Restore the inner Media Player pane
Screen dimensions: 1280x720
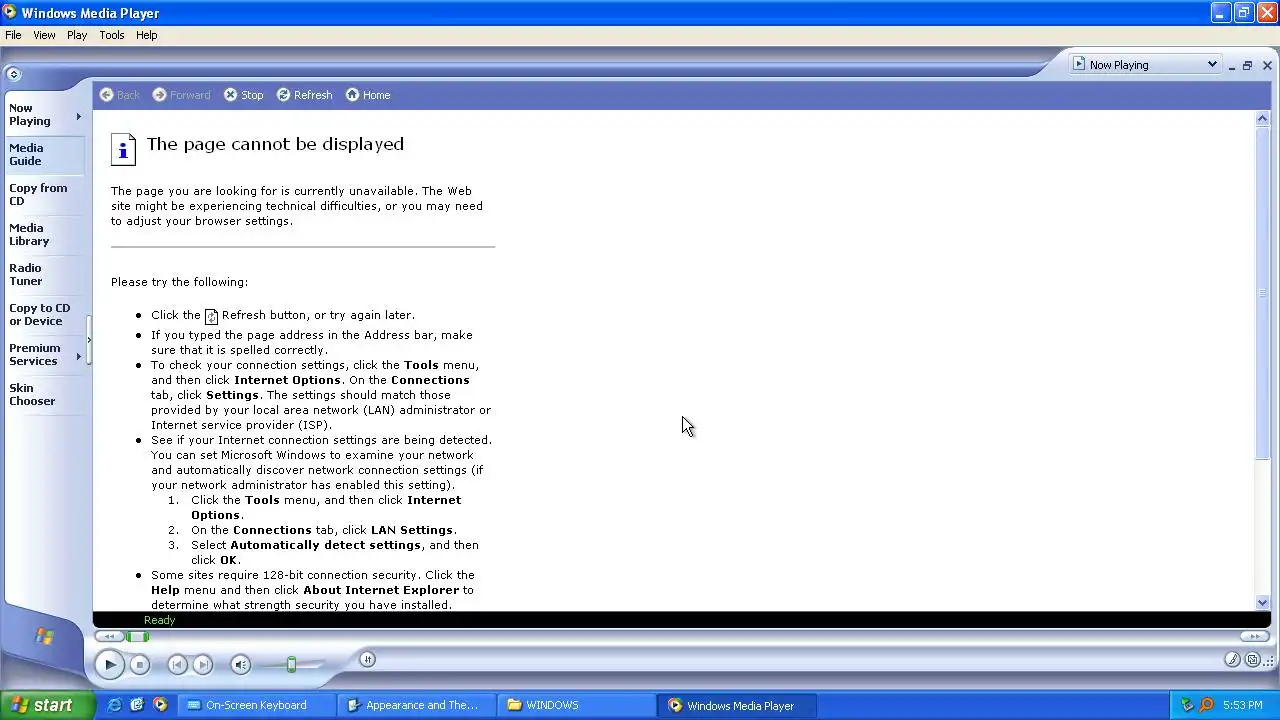click(x=1247, y=66)
